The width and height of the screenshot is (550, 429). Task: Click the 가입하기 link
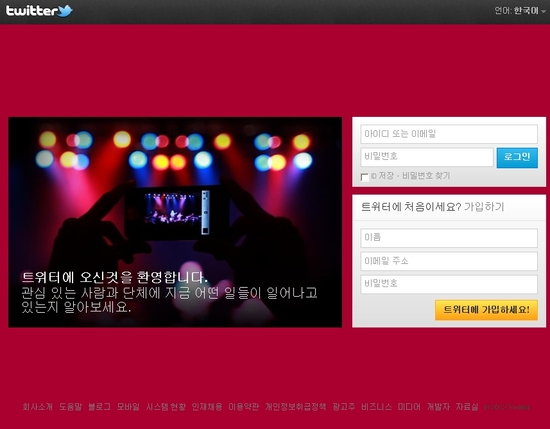(x=484, y=207)
